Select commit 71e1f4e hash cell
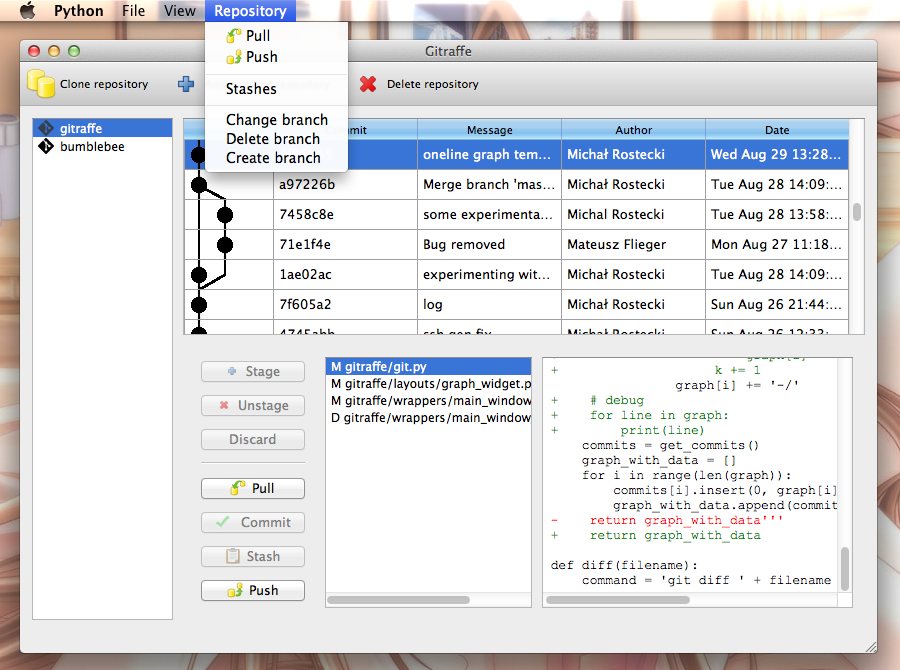 coord(346,245)
